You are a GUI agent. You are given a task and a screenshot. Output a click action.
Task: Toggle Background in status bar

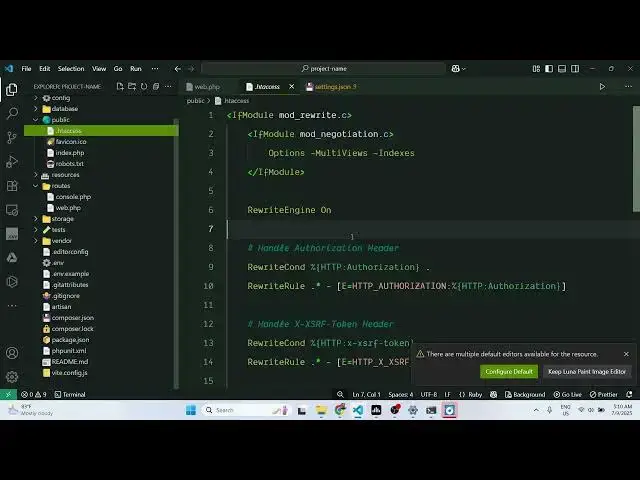coord(525,394)
